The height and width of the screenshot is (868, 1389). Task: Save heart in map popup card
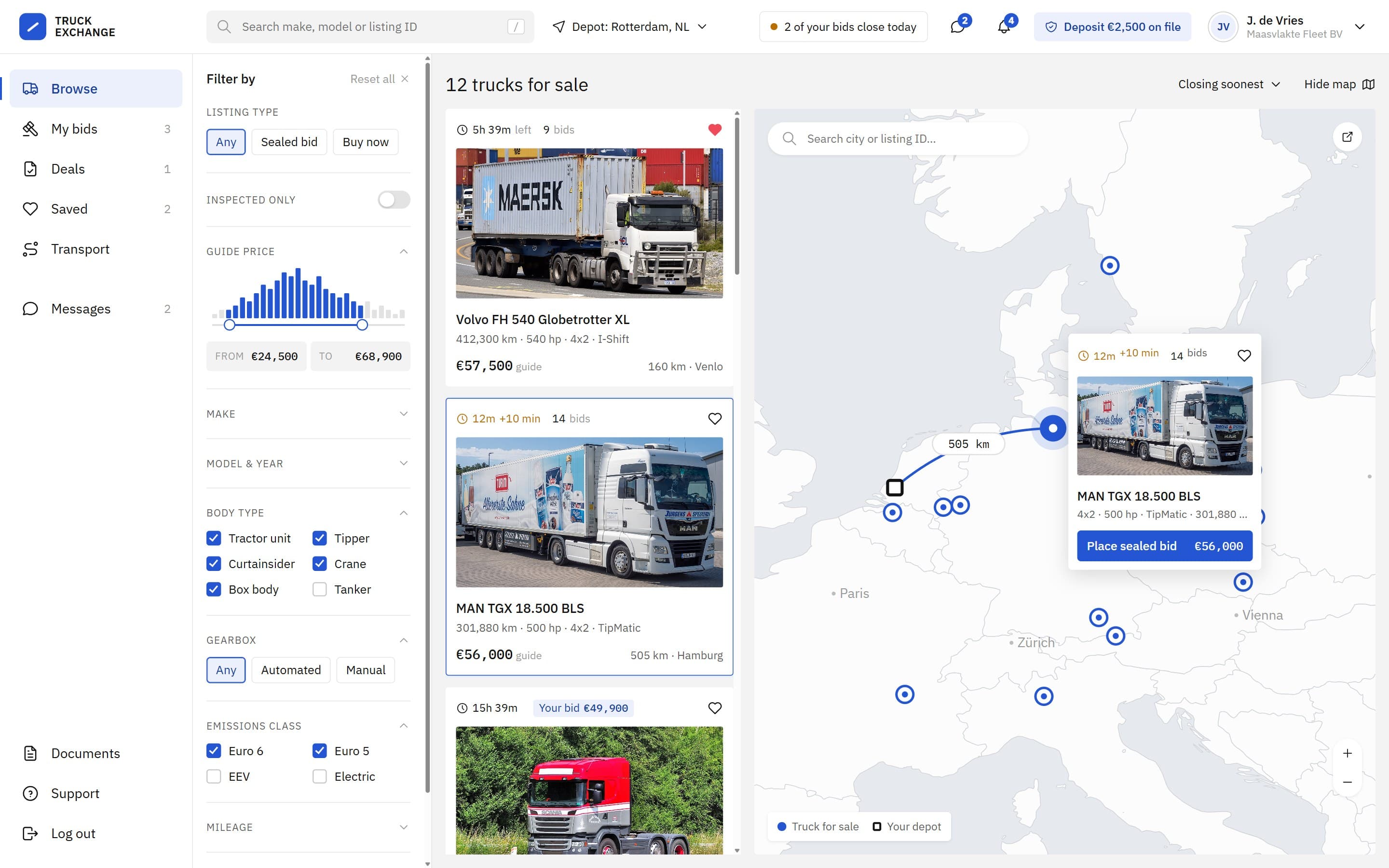coord(1244,355)
